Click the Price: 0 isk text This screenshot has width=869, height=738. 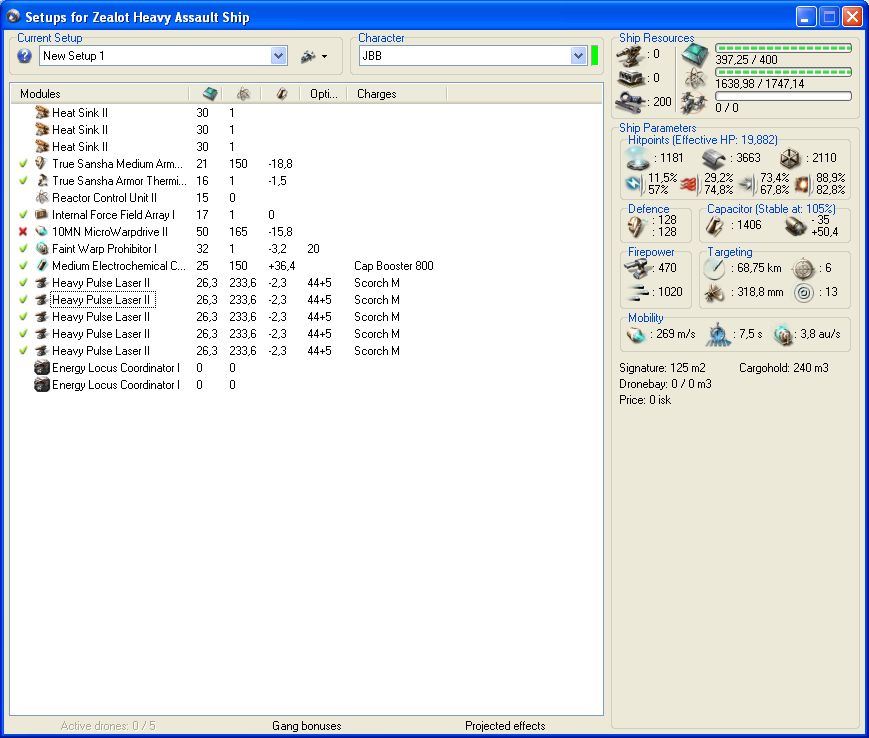click(645, 400)
